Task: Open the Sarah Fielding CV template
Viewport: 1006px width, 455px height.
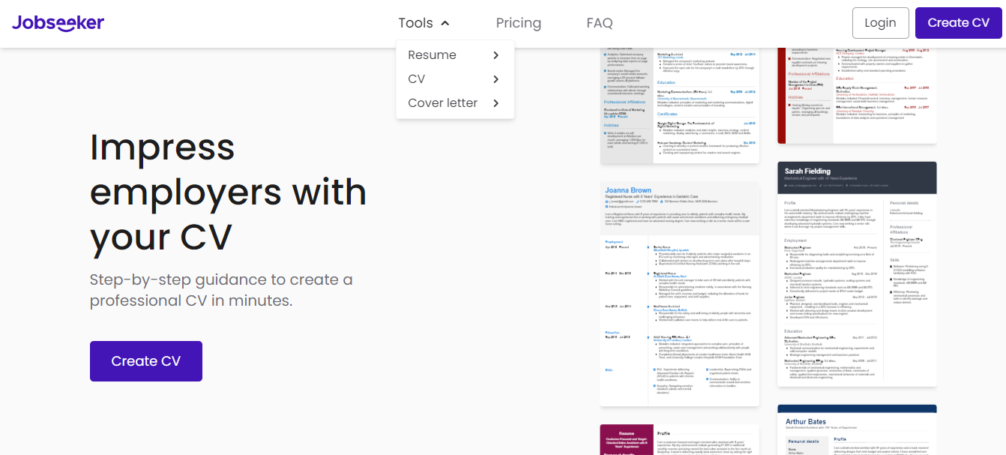Action: click(857, 274)
